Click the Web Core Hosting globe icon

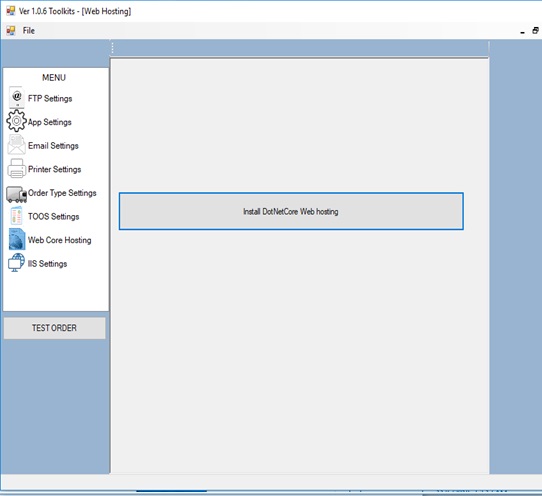pyautogui.click(x=17, y=239)
